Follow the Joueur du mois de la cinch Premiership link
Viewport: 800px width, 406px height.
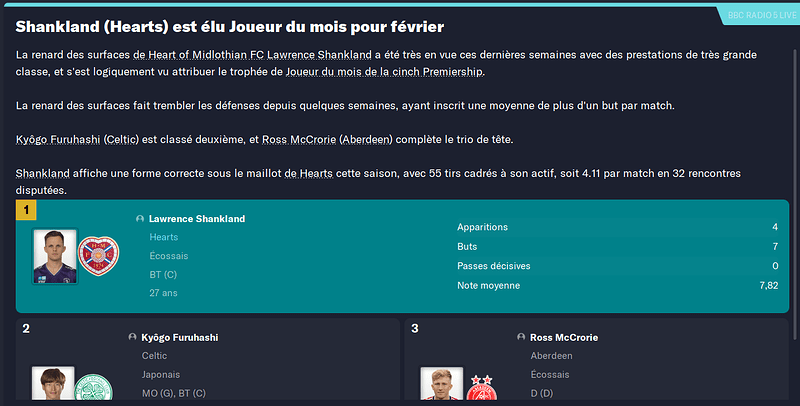(x=384, y=72)
